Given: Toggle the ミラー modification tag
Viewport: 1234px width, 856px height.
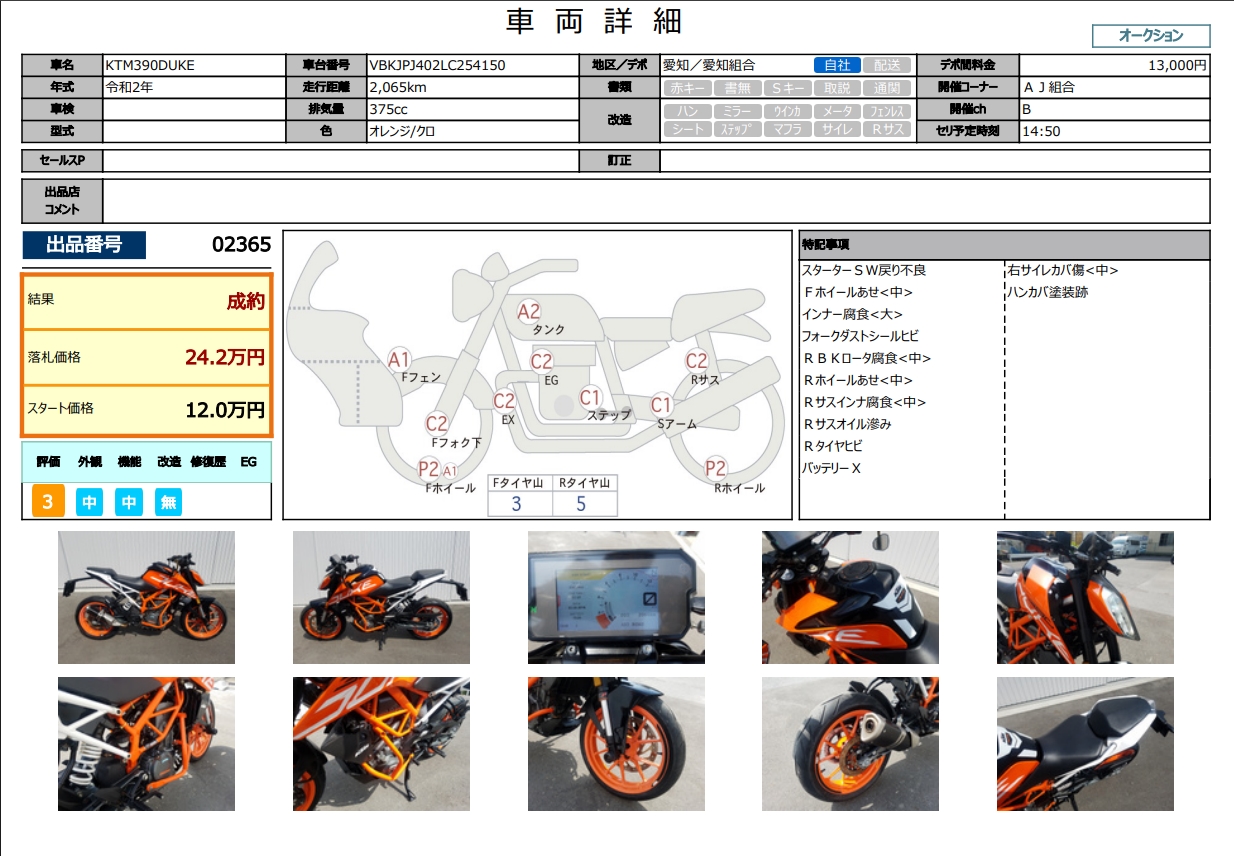Looking at the screenshot, I should tap(737, 111).
